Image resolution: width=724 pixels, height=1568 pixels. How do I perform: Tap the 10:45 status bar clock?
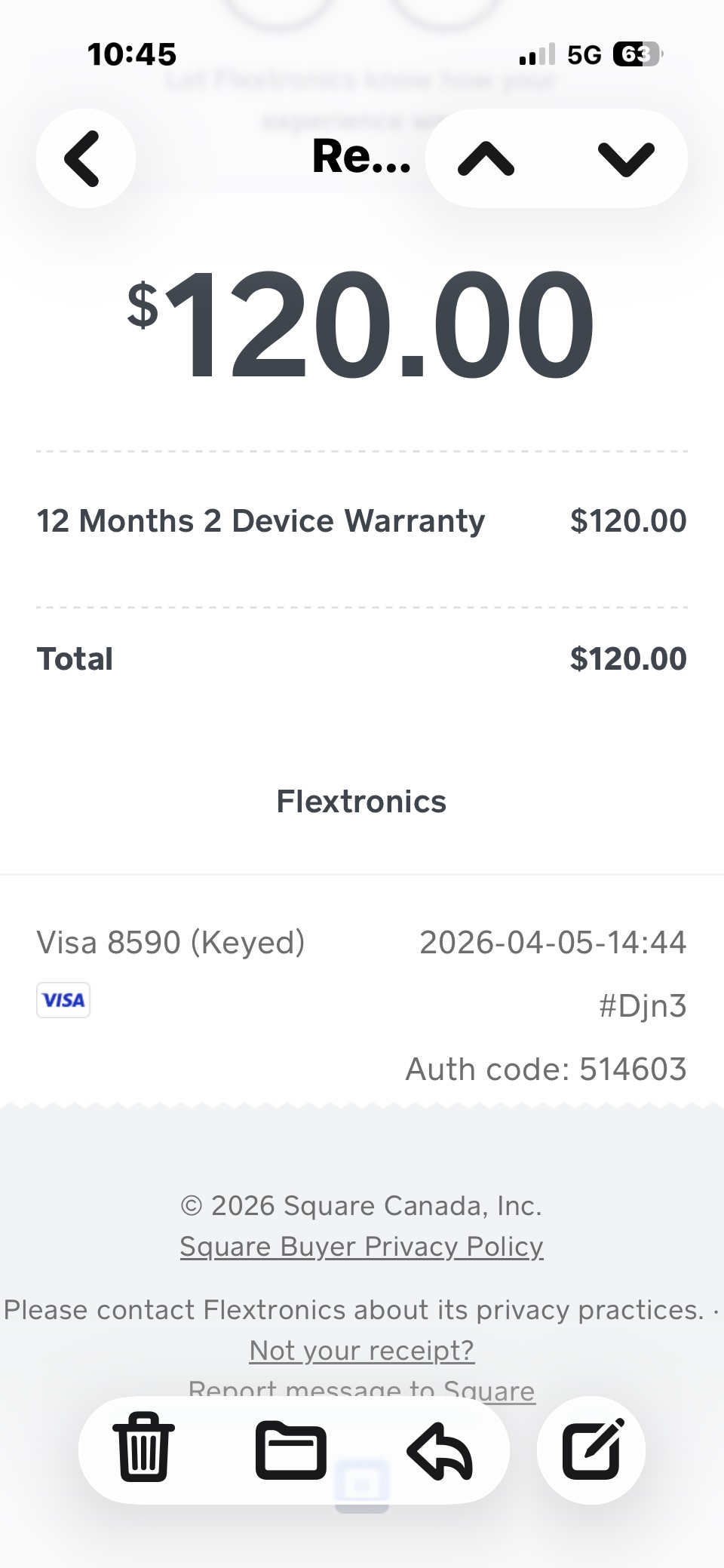(132, 54)
